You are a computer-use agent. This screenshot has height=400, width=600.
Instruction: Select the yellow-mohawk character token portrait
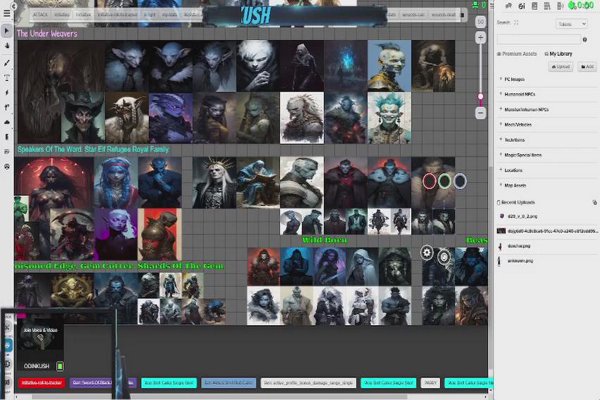(389, 66)
